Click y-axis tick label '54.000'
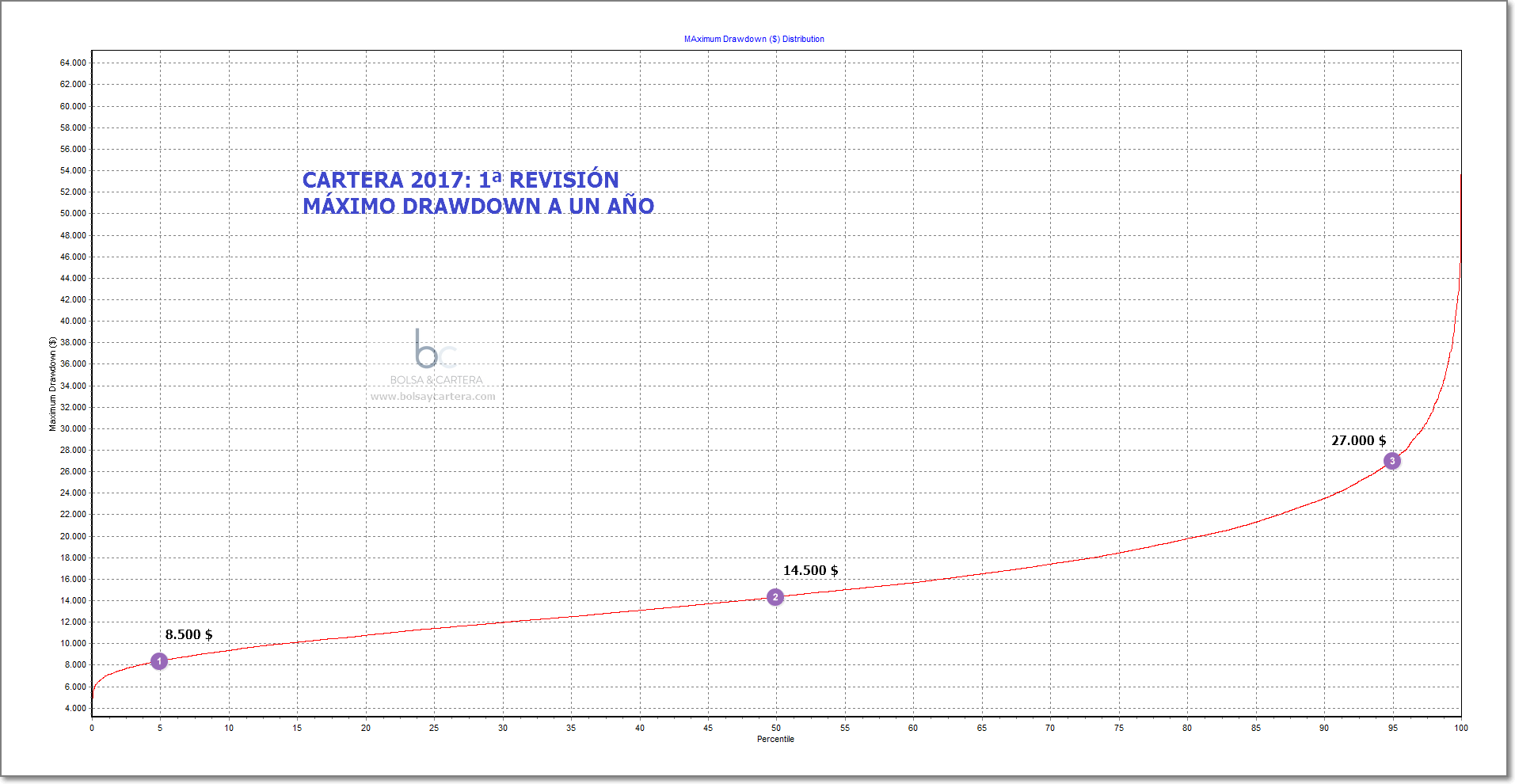1515x784 pixels. pyautogui.click(x=73, y=170)
